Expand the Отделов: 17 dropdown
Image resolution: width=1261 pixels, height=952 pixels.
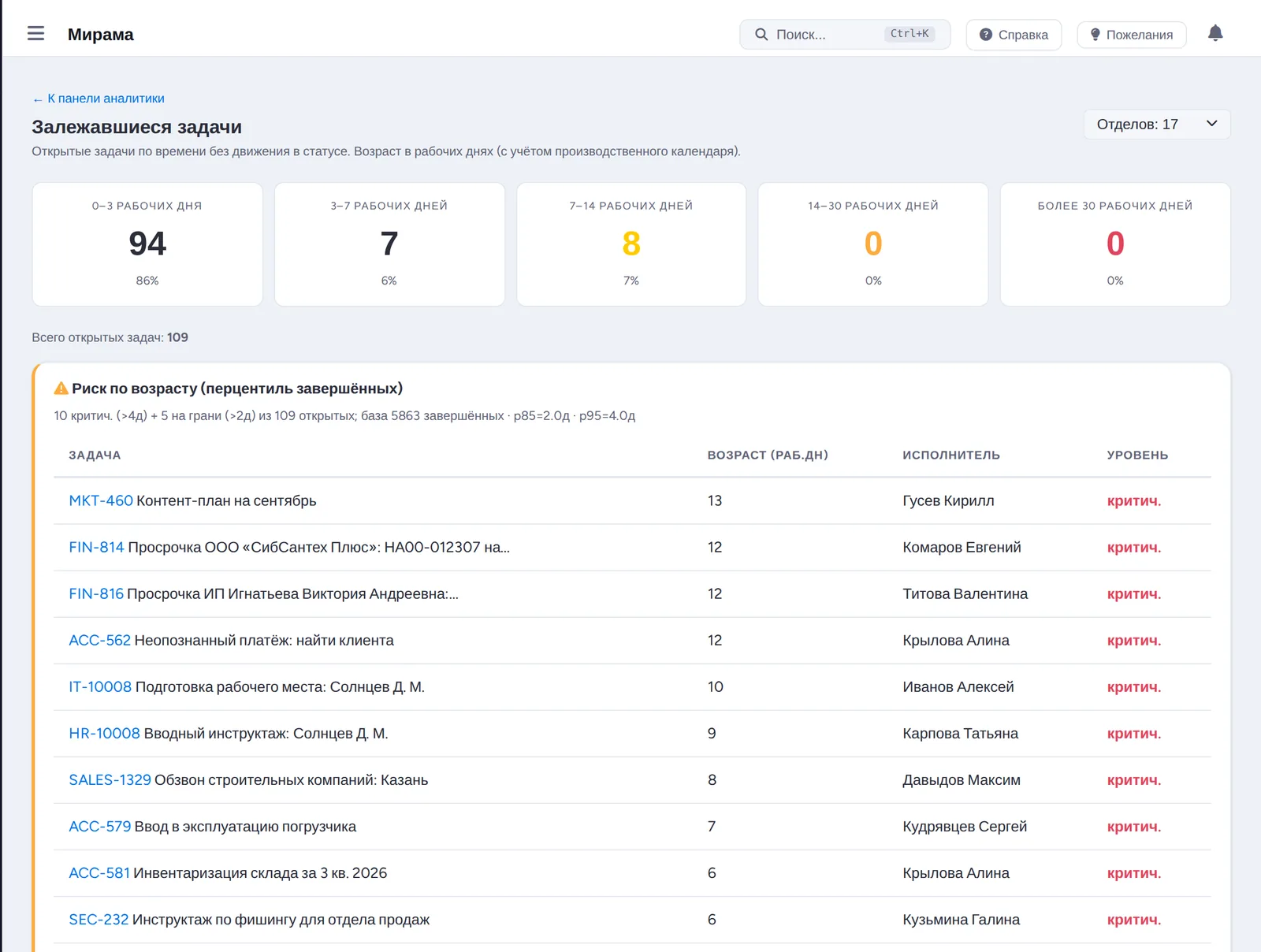point(1157,125)
